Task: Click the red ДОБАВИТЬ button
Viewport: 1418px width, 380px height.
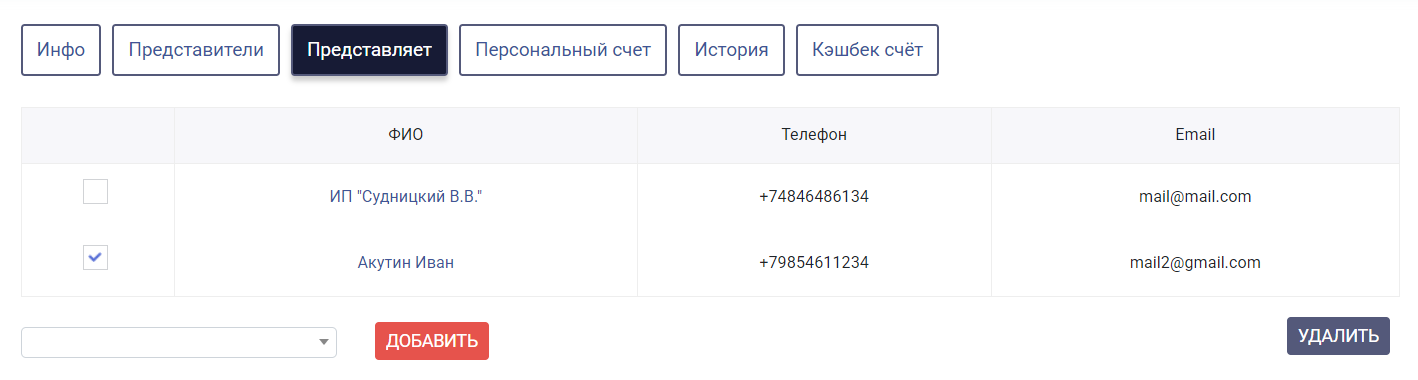Action: click(x=432, y=341)
